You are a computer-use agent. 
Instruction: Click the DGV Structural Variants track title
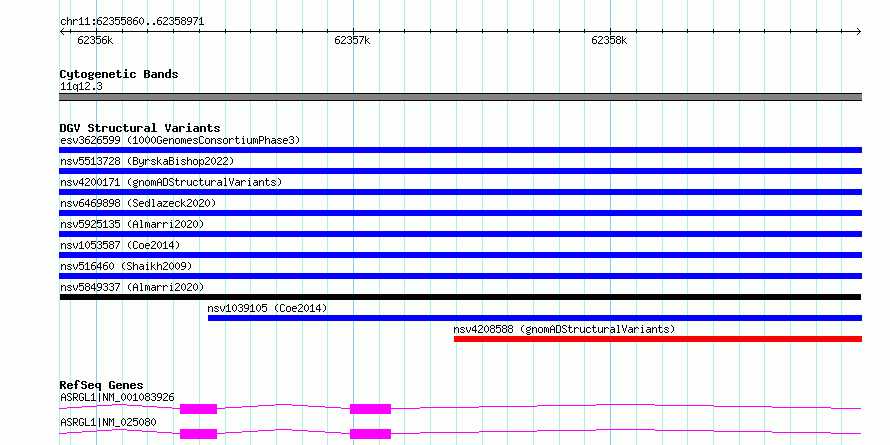click(140, 128)
